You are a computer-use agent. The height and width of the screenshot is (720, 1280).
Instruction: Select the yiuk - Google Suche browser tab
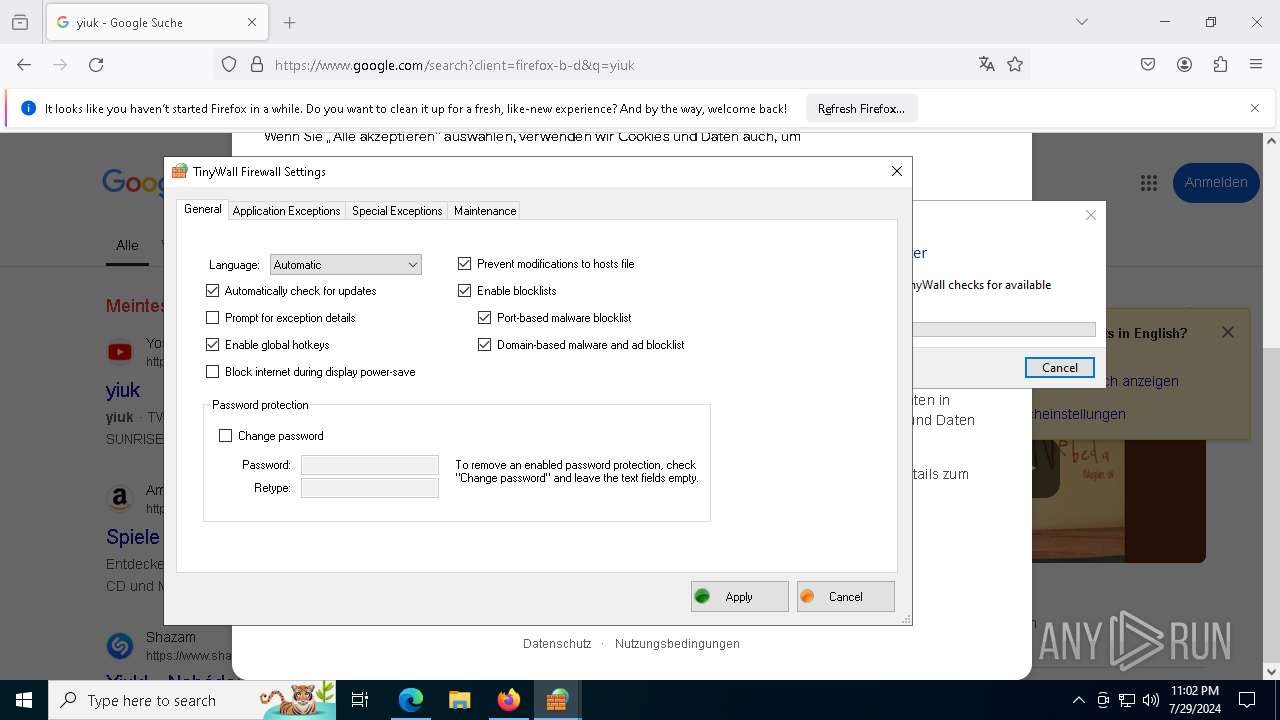pos(155,22)
